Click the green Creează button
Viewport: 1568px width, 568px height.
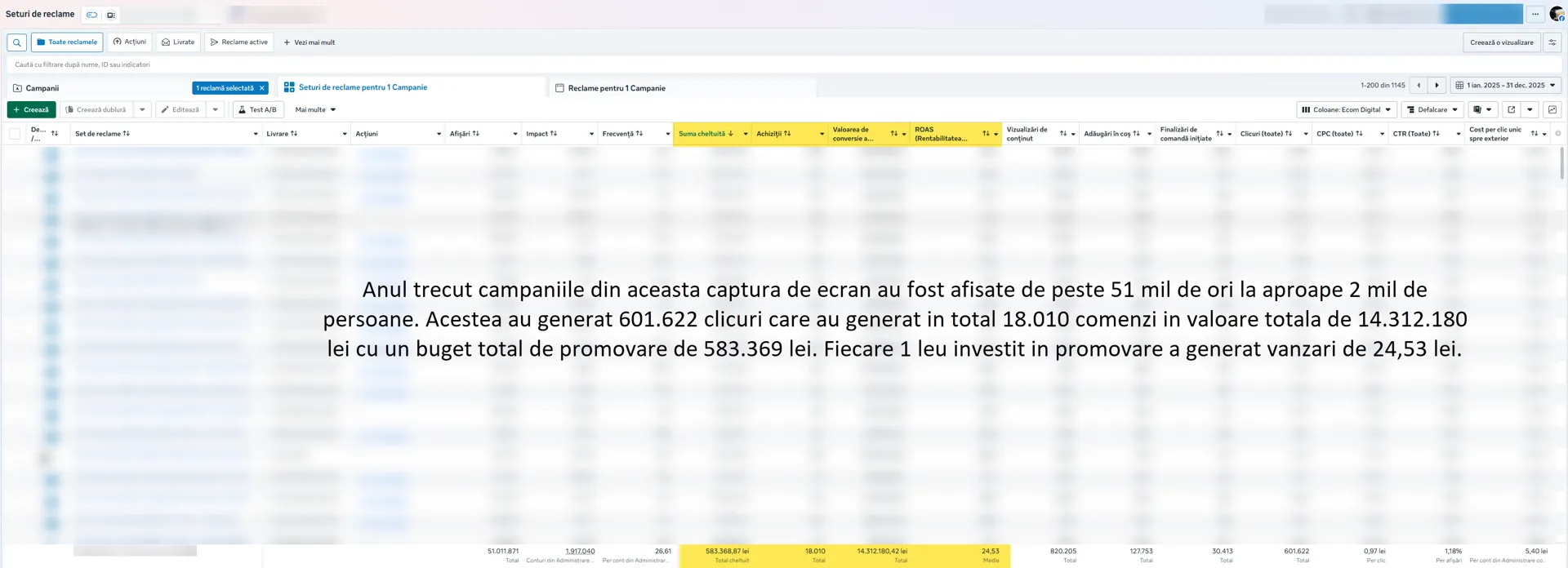point(31,109)
